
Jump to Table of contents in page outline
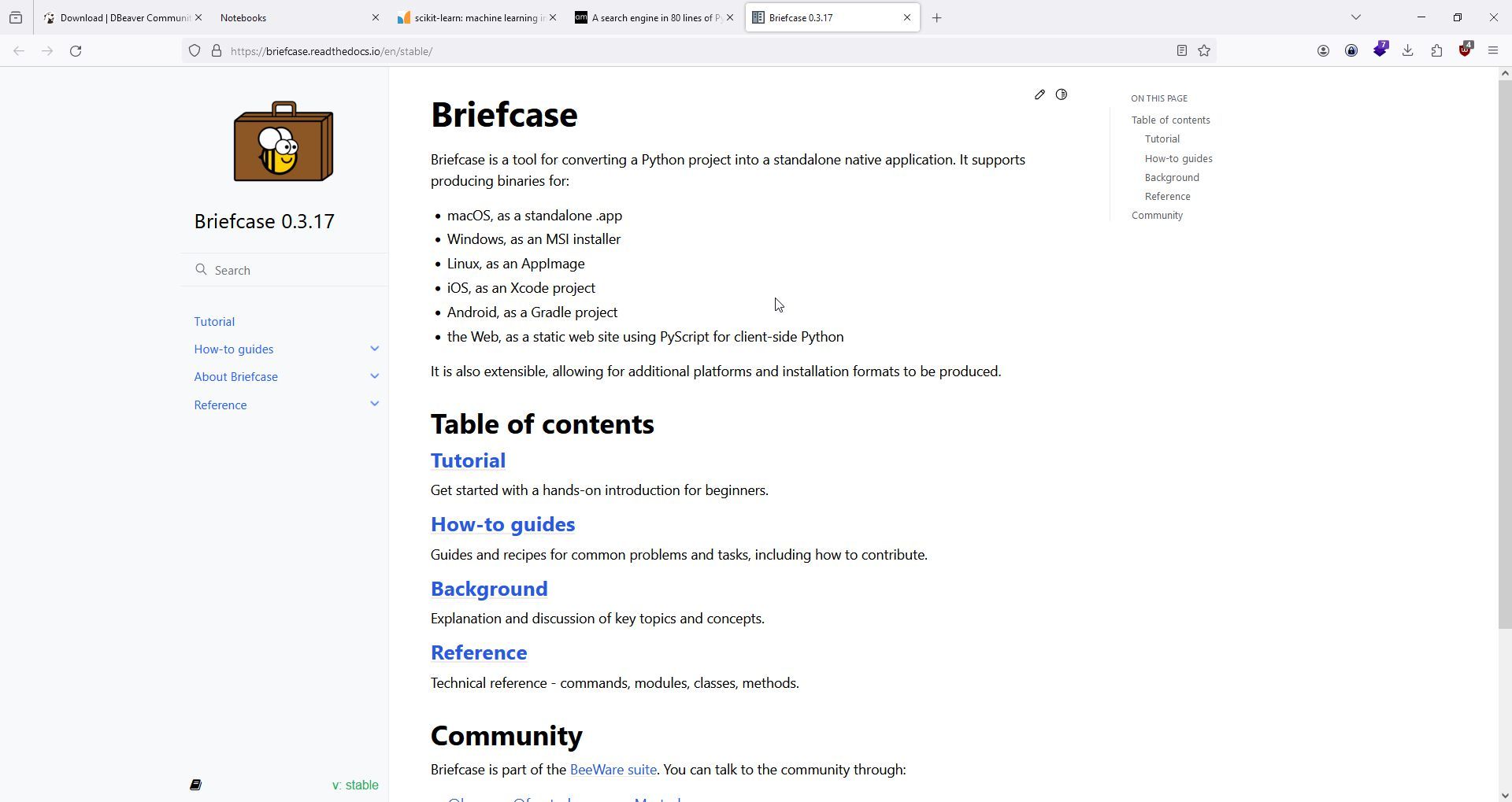[x=1171, y=120]
